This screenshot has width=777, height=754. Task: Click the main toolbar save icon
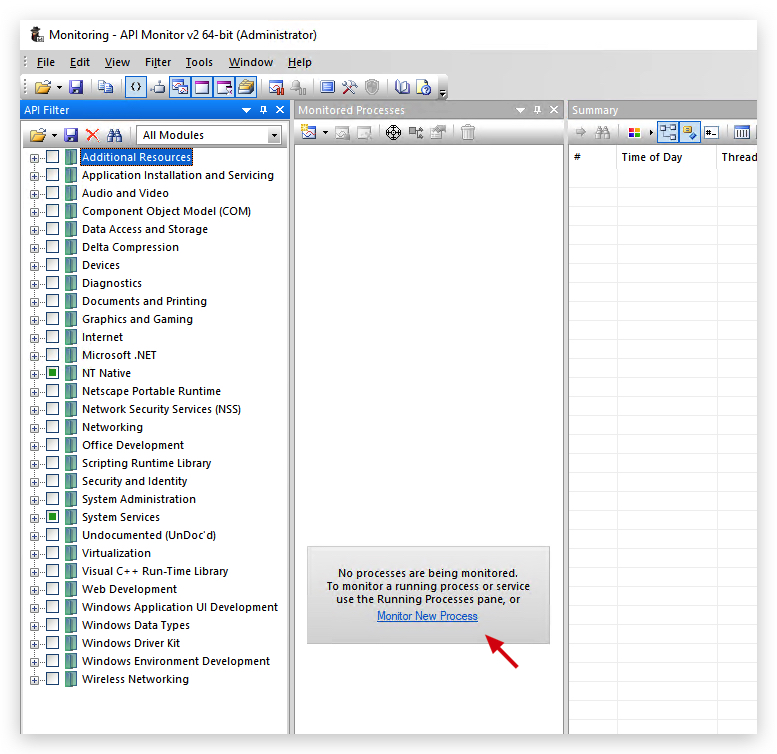[76, 88]
